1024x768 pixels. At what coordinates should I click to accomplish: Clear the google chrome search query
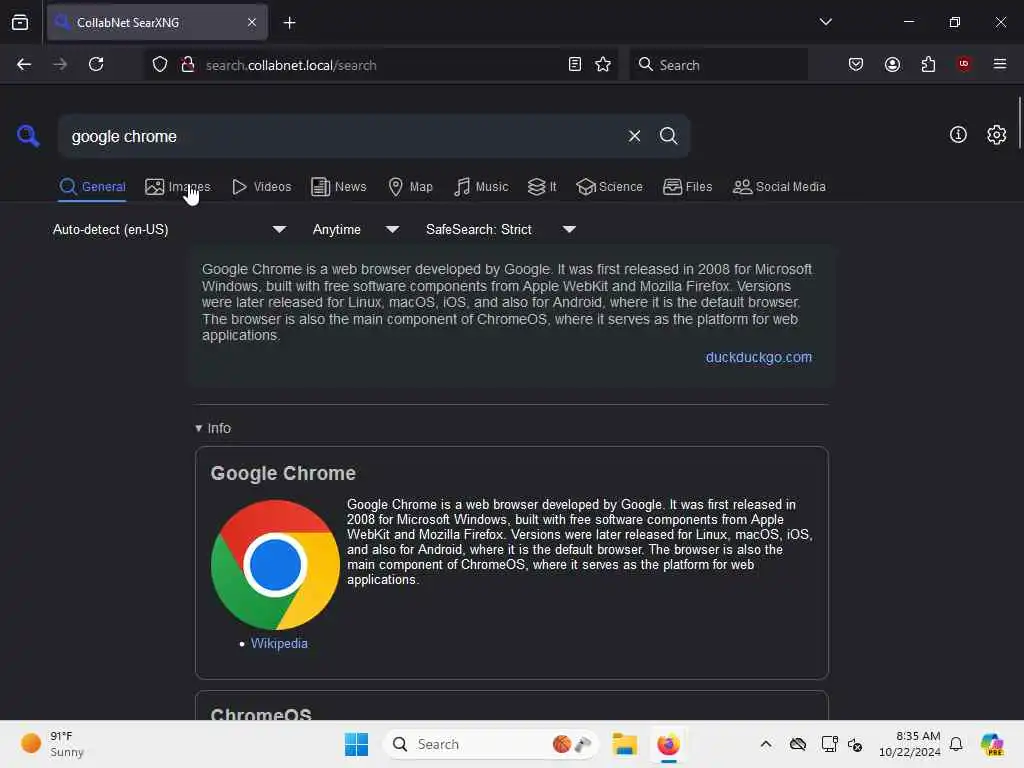point(634,136)
